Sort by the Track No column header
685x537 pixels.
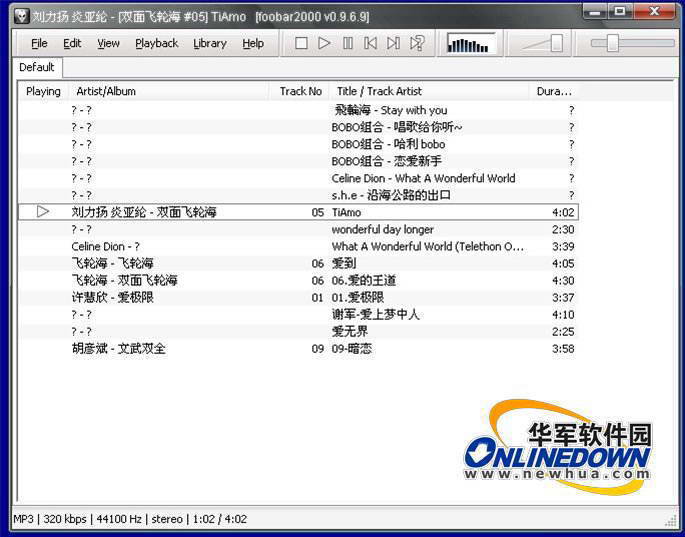(x=301, y=91)
